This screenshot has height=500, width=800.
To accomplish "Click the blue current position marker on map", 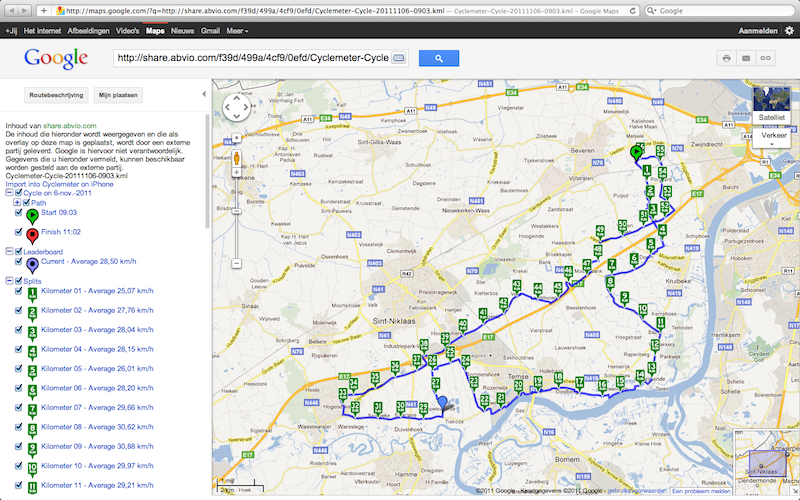I will click(443, 403).
